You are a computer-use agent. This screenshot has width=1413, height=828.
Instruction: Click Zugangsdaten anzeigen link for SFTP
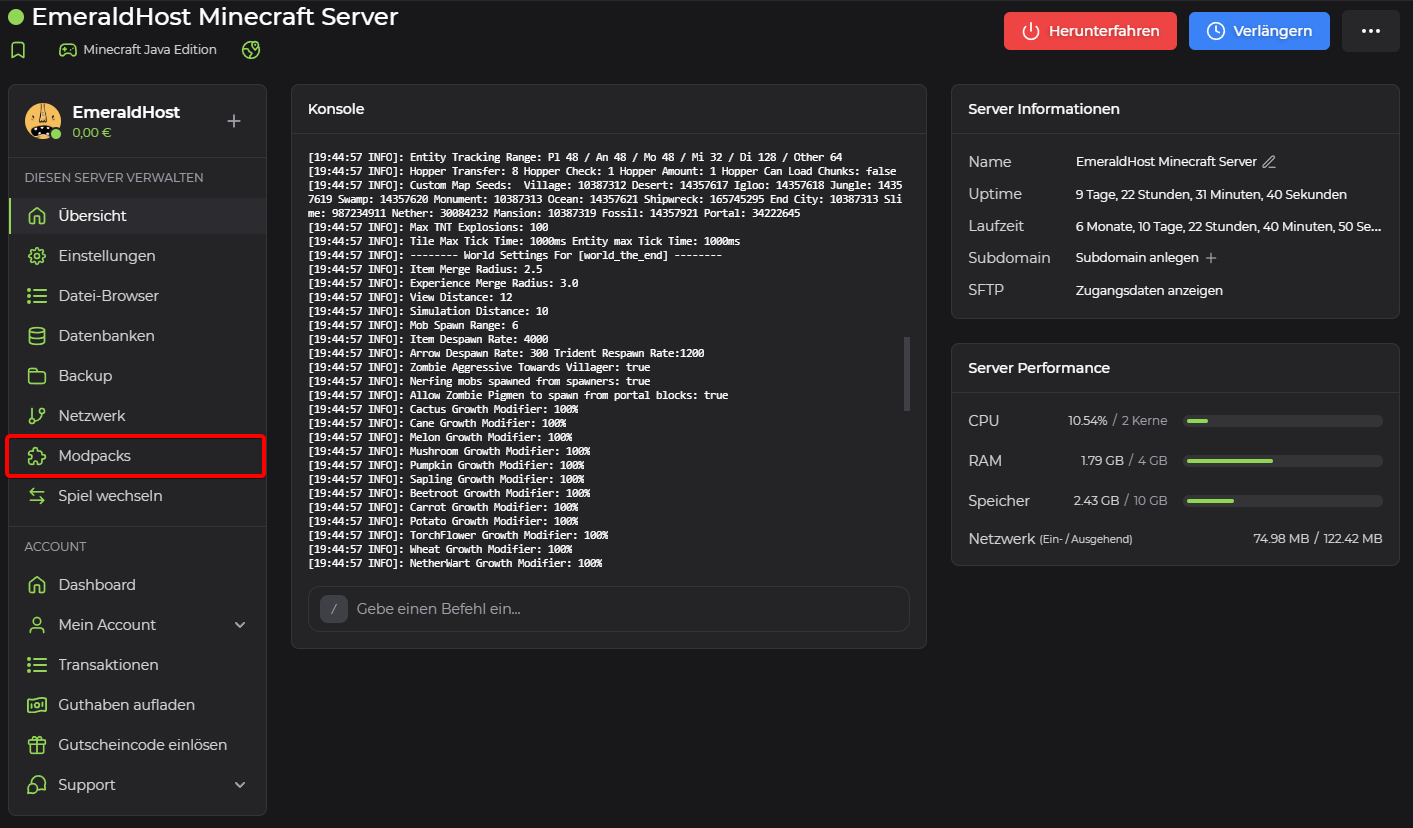pyautogui.click(x=1149, y=290)
